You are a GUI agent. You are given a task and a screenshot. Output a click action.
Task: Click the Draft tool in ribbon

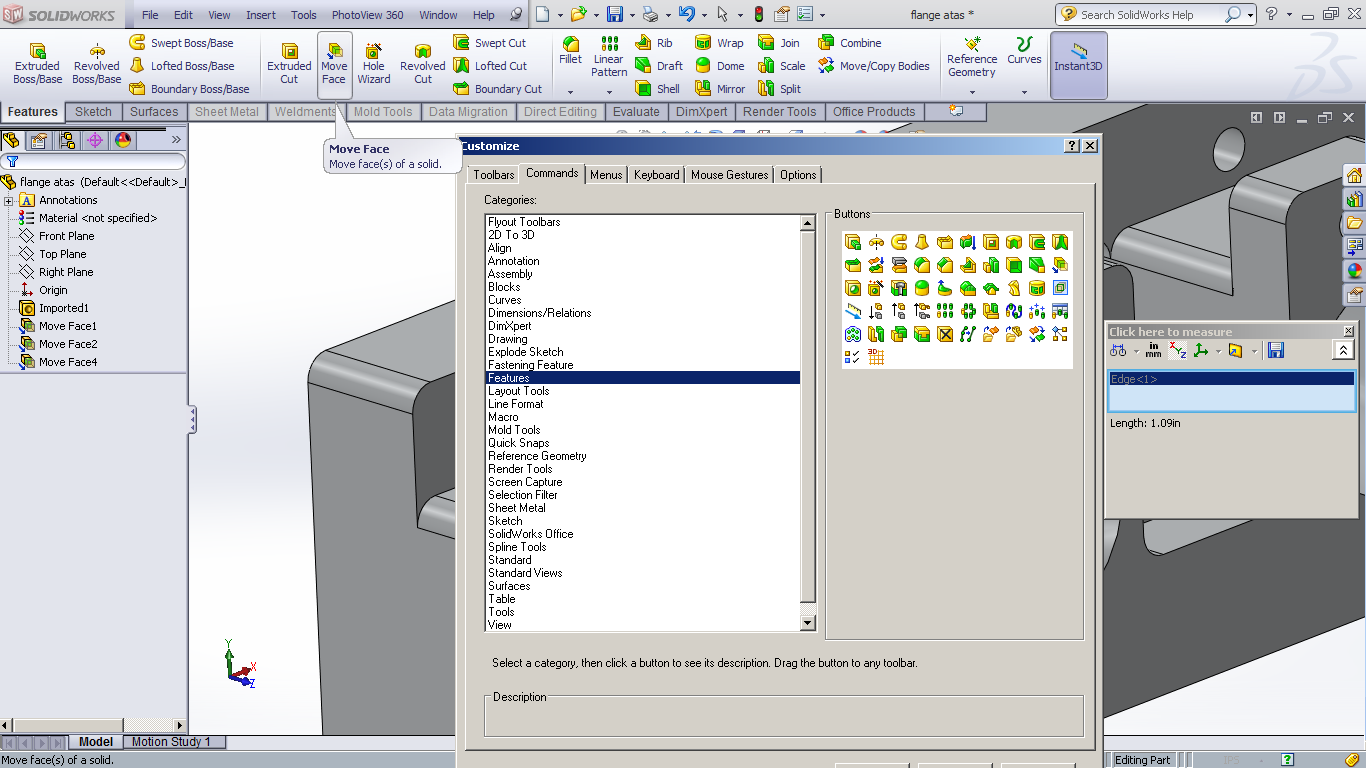coord(659,66)
